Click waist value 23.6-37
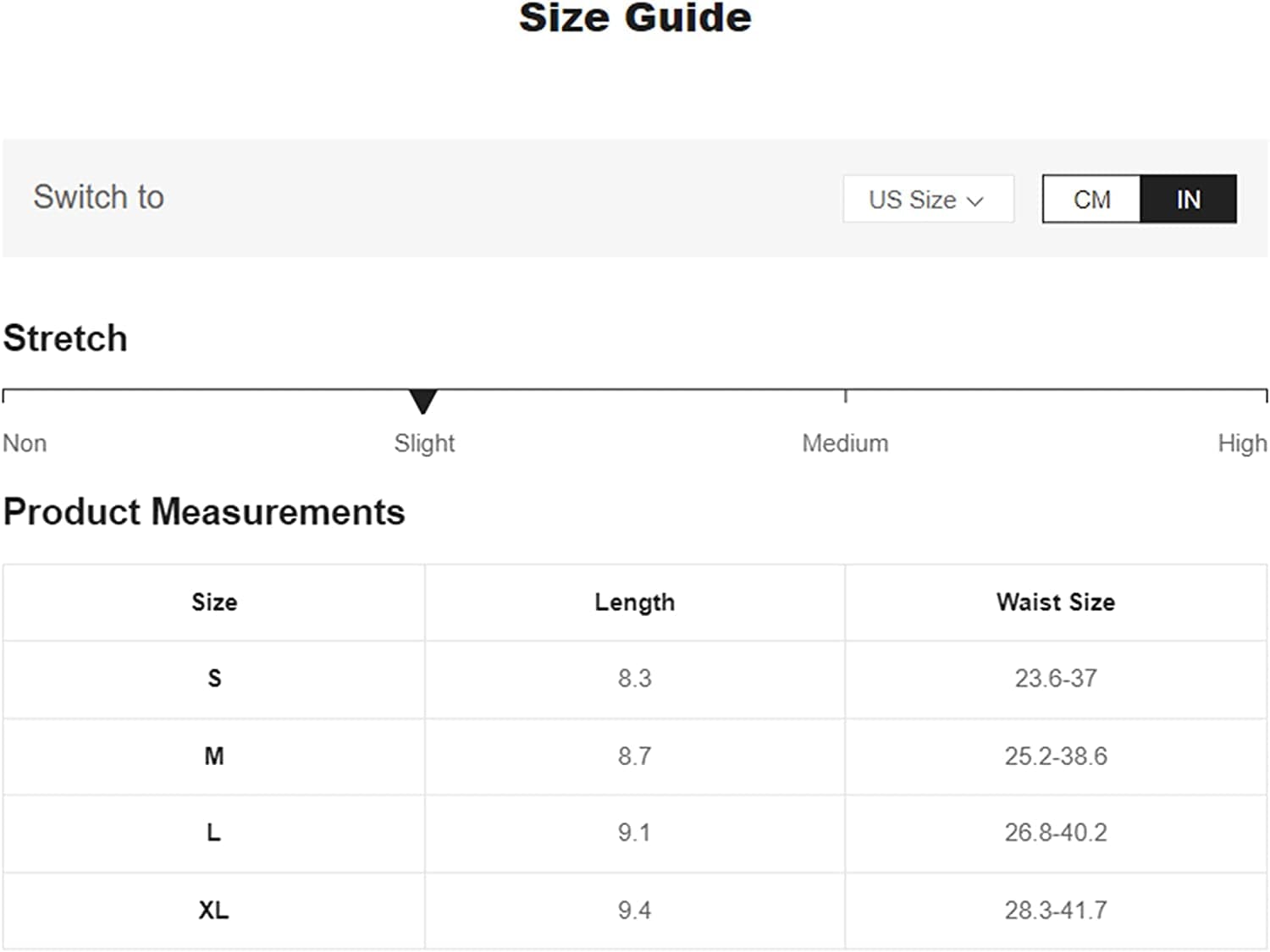The height and width of the screenshot is (952, 1270). pos(1055,679)
